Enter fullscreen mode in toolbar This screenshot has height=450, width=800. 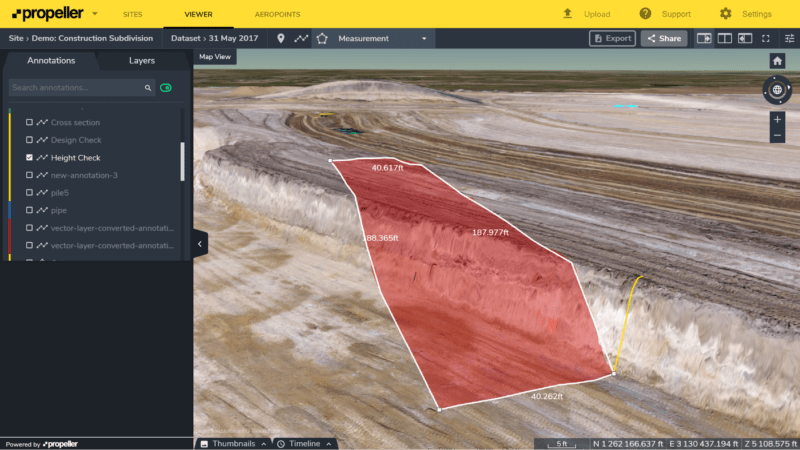click(x=766, y=38)
